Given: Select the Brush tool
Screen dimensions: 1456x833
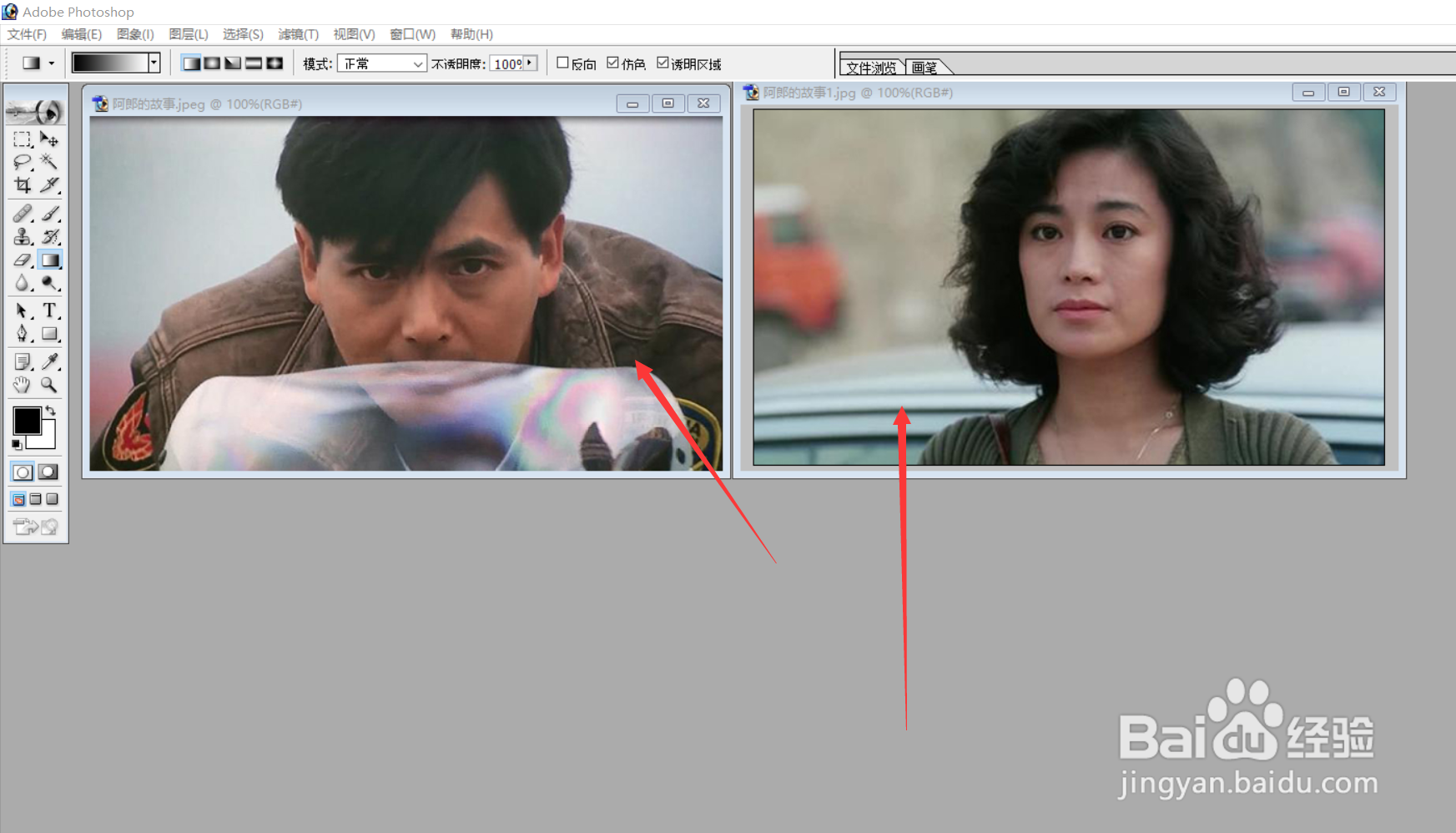Looking at the screenshot, I should [x=49, y=214].
